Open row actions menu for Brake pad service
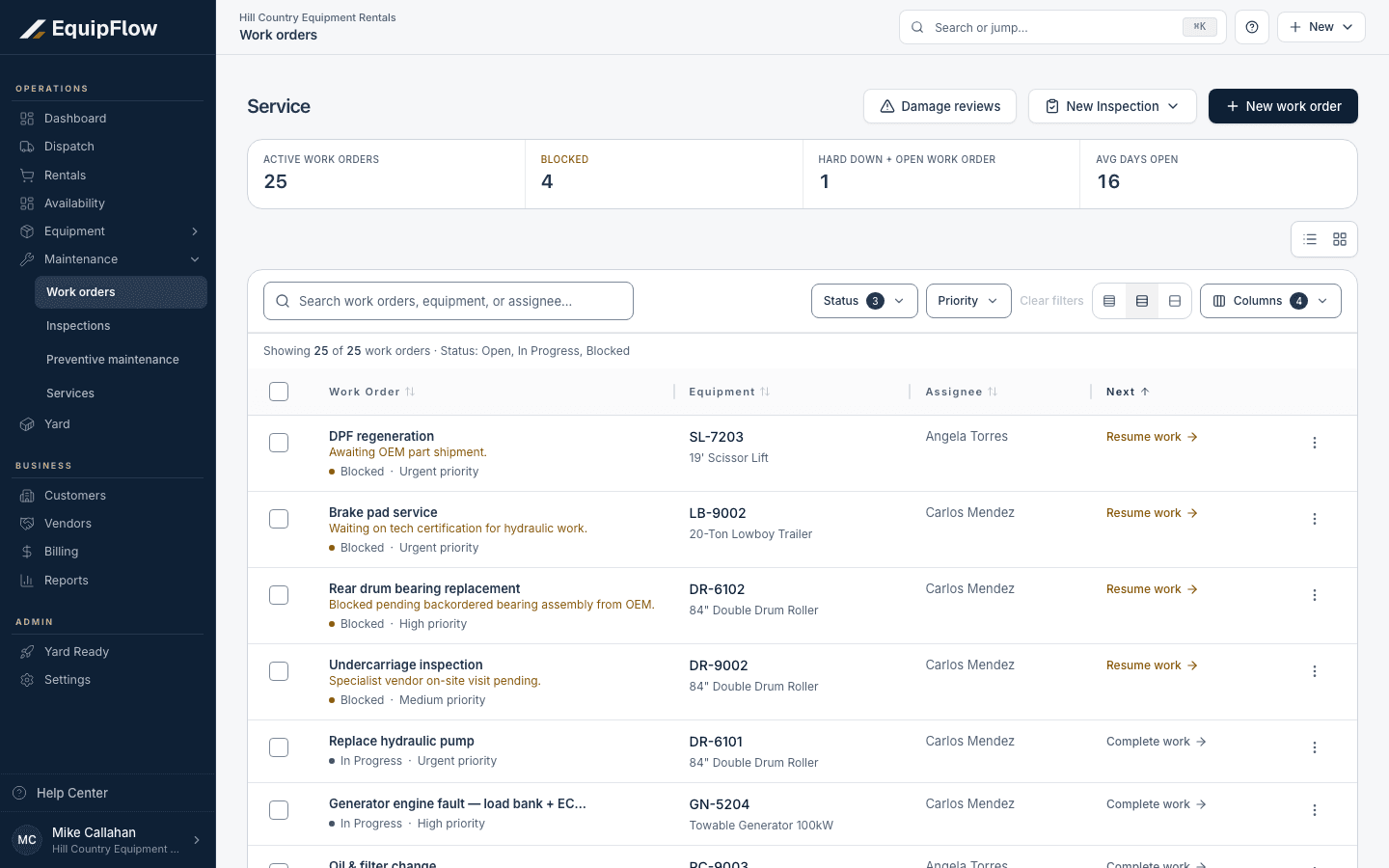The image size is (1389, 868). (x=1315, y=519)
